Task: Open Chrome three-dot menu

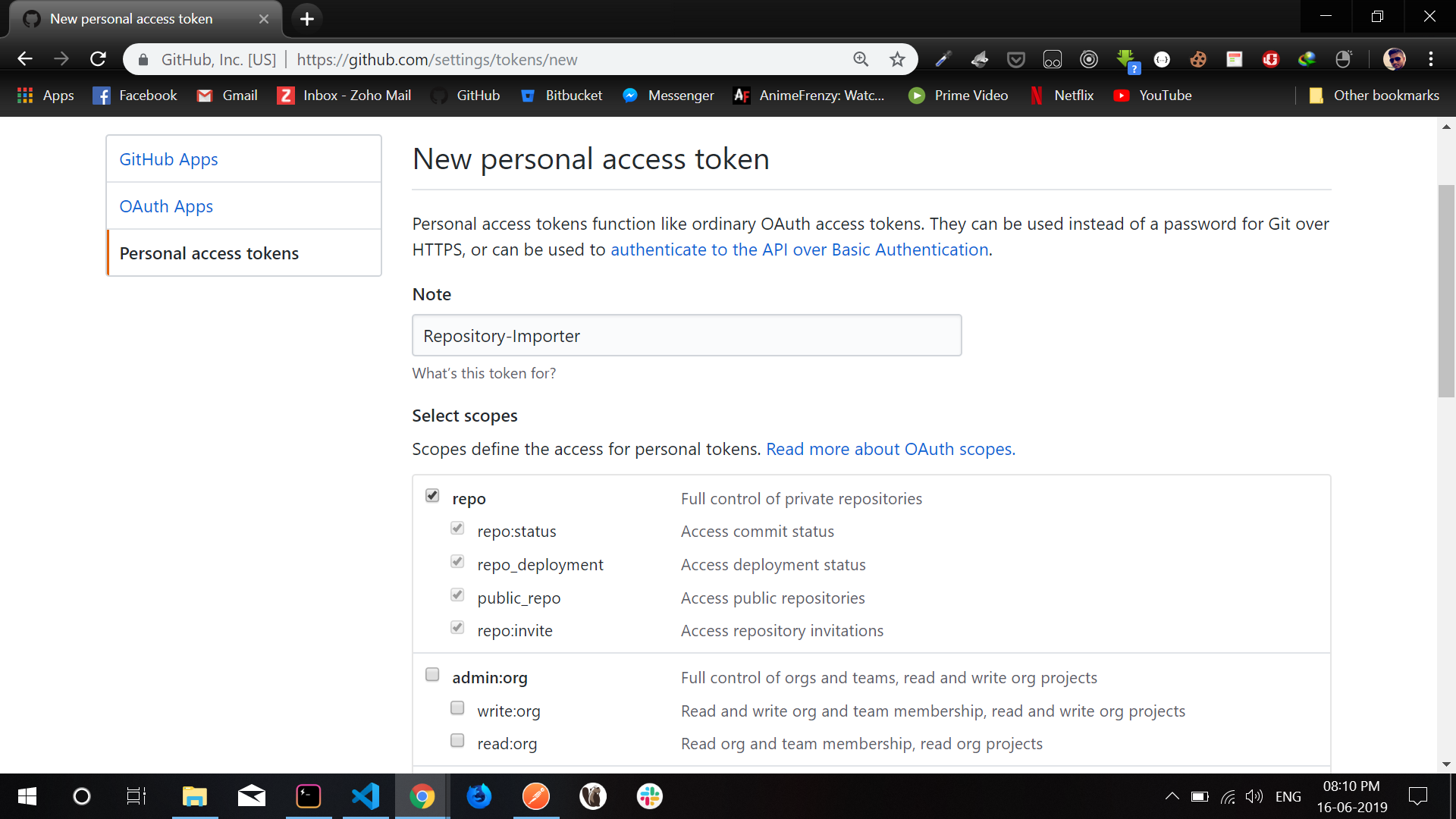Action: [x=1431, y=59]
